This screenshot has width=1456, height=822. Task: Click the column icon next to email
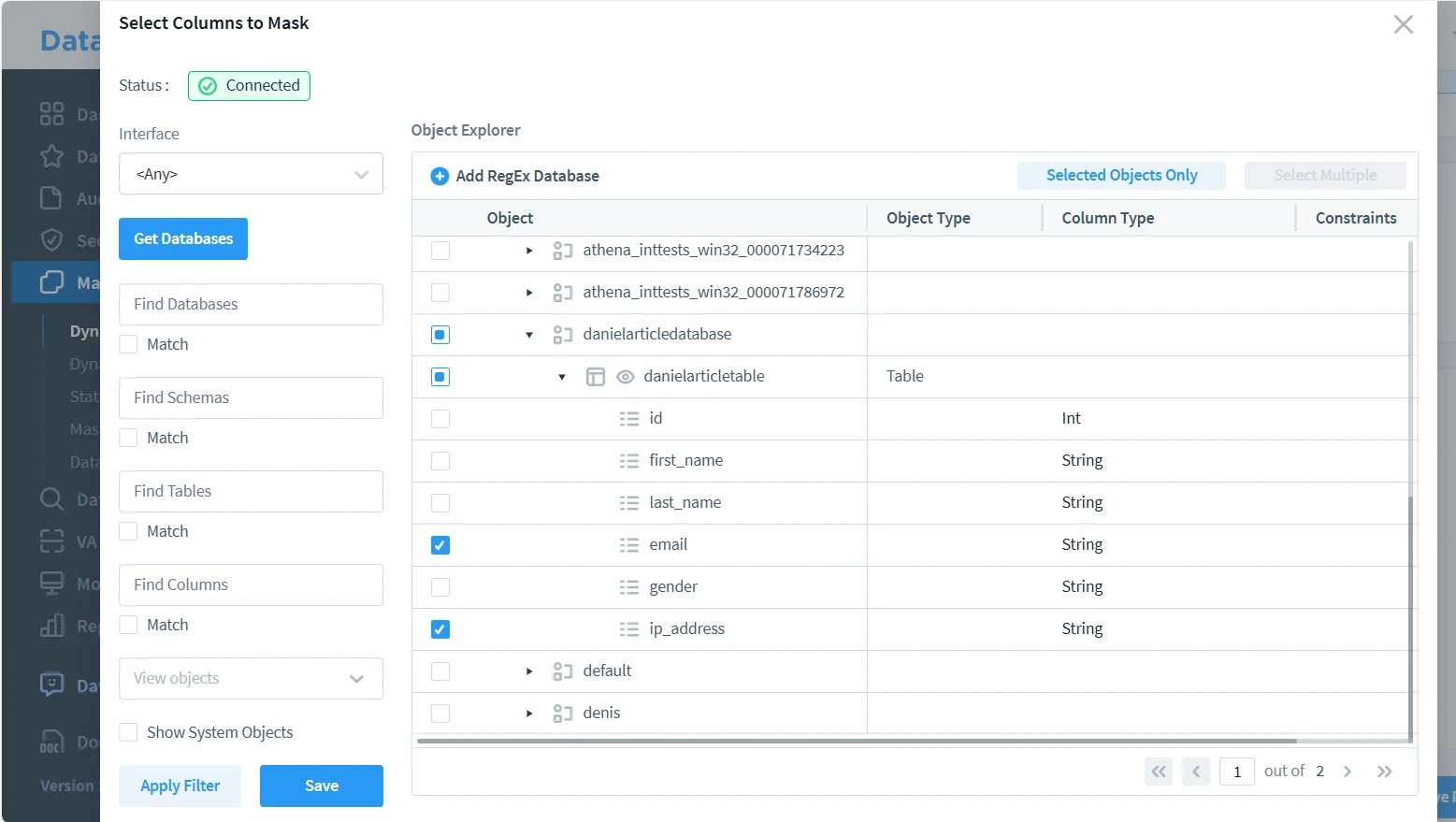[629, 545]
